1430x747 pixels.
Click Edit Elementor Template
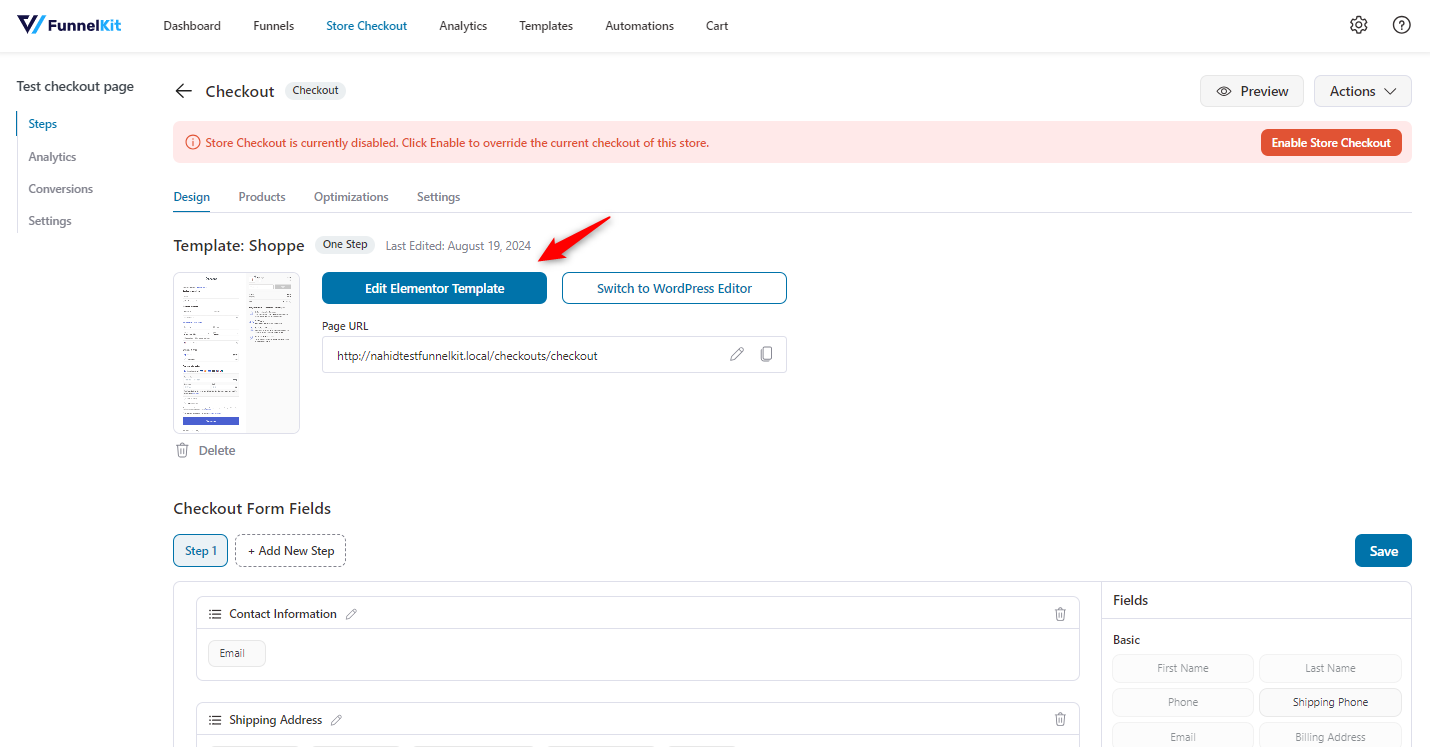click(x=434, y=288)
